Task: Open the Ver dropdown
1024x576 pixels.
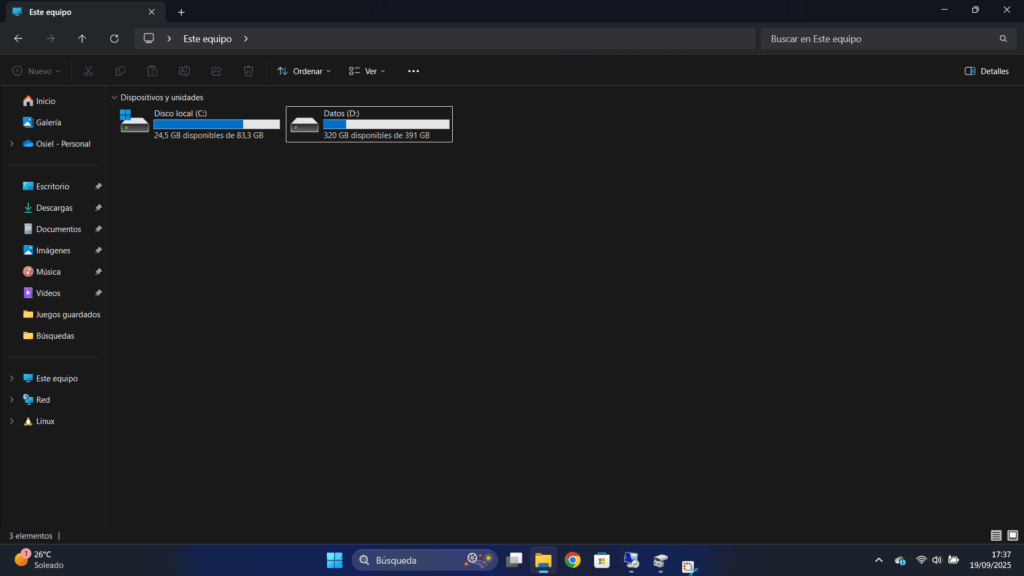Action: point(366,71)
